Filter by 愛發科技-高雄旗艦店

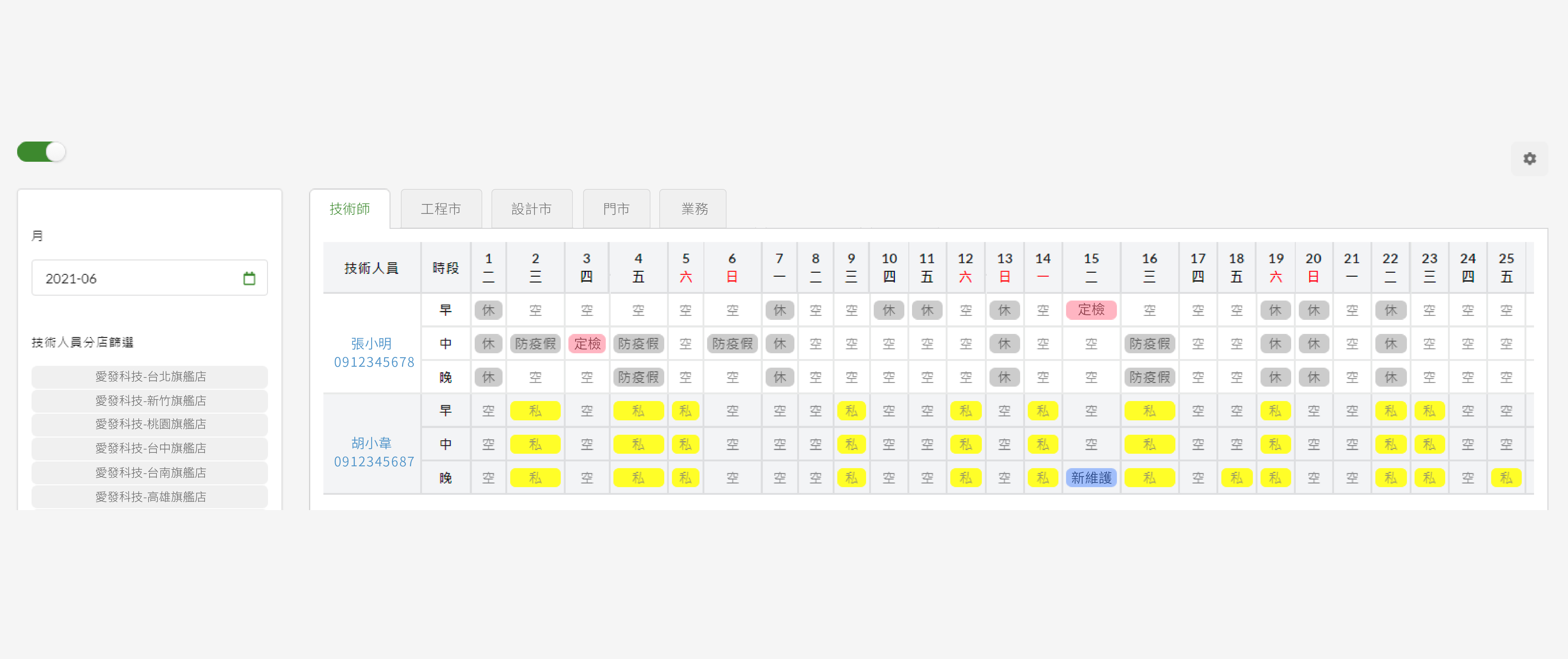tap(150, 496)
